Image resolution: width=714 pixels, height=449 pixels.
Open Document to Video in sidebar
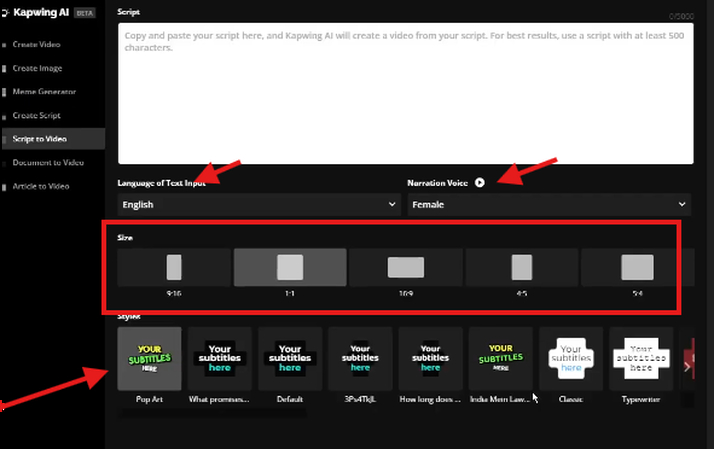(48, 163)
